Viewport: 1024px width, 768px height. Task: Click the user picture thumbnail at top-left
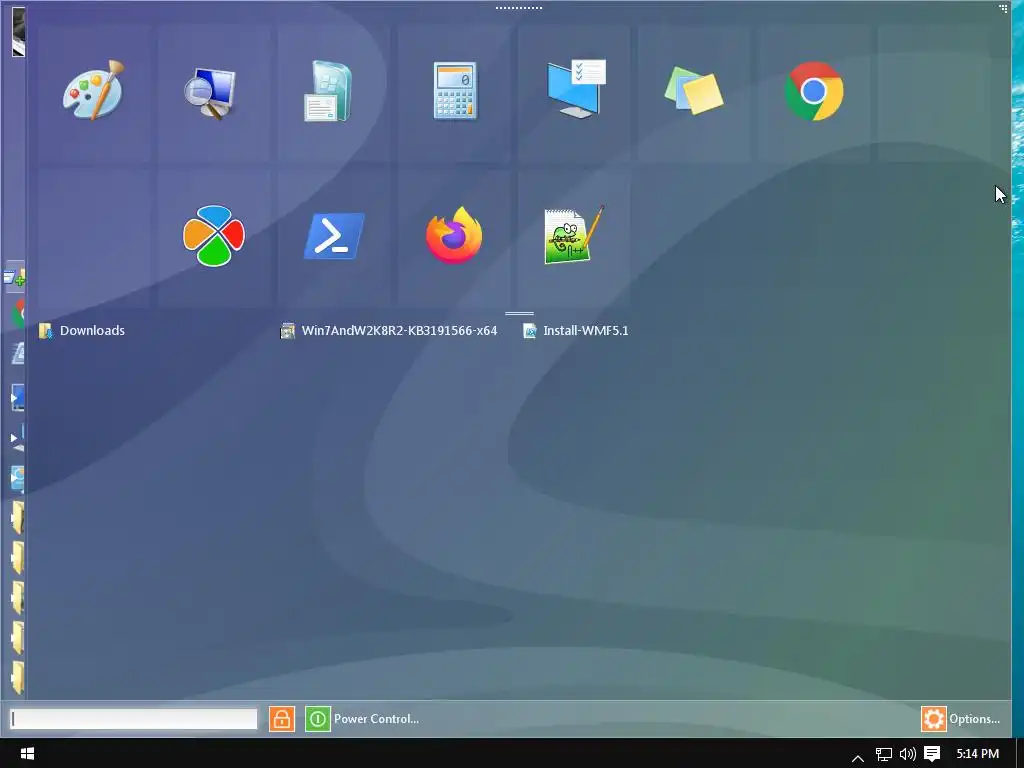click(x=18, y=31)
